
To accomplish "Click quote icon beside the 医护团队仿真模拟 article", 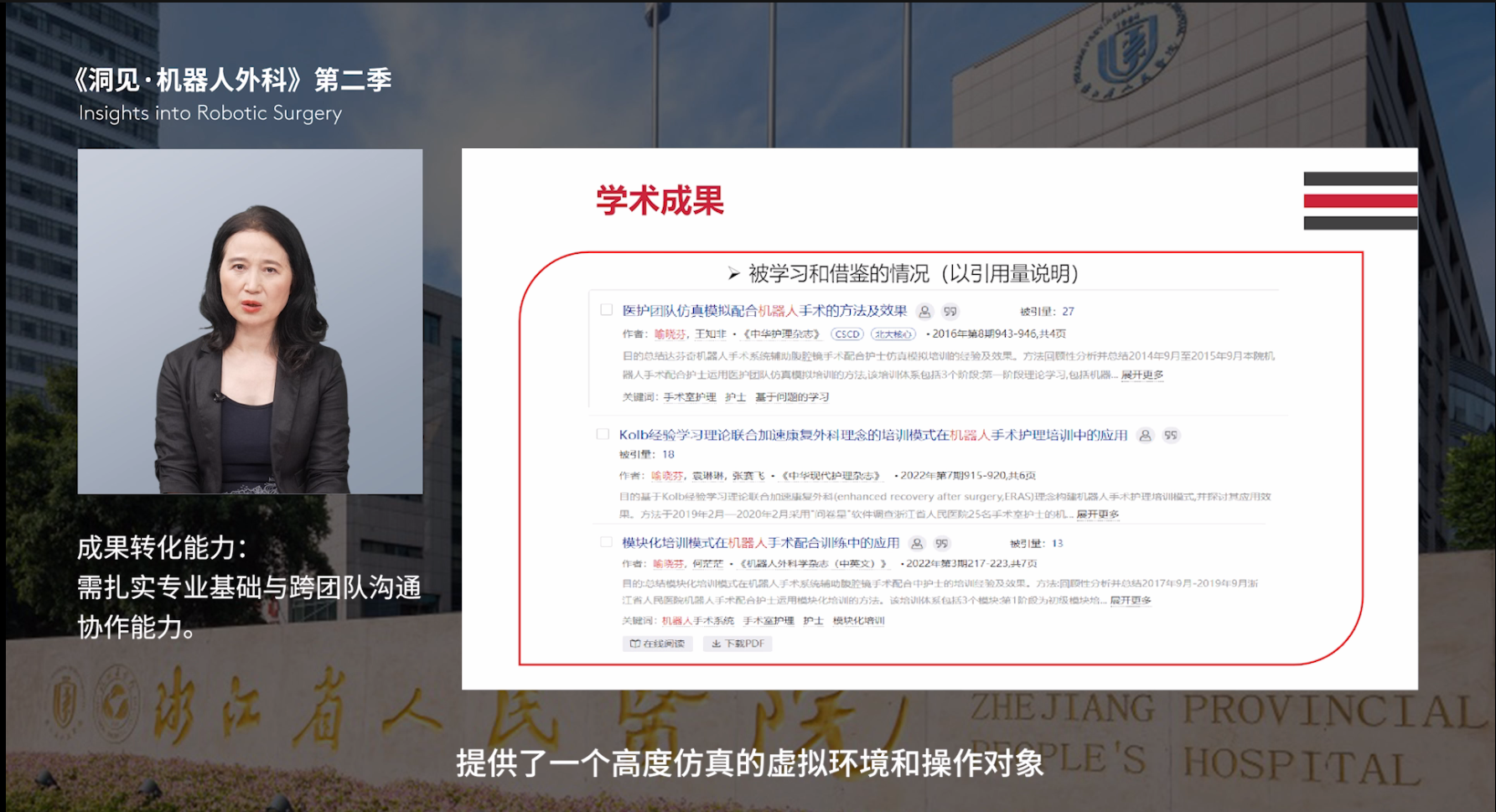I will (x=950, y=312).
